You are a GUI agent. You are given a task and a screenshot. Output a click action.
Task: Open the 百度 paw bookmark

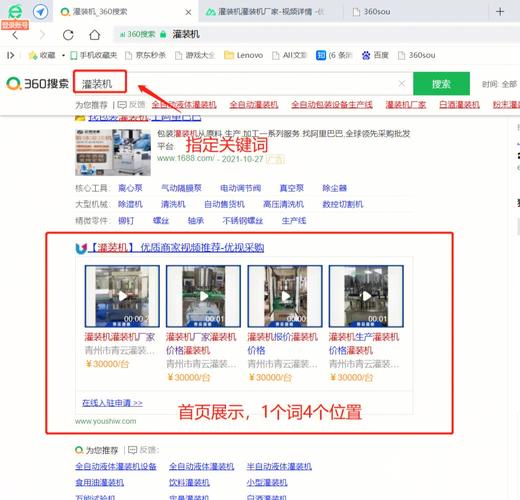[375, 55]
